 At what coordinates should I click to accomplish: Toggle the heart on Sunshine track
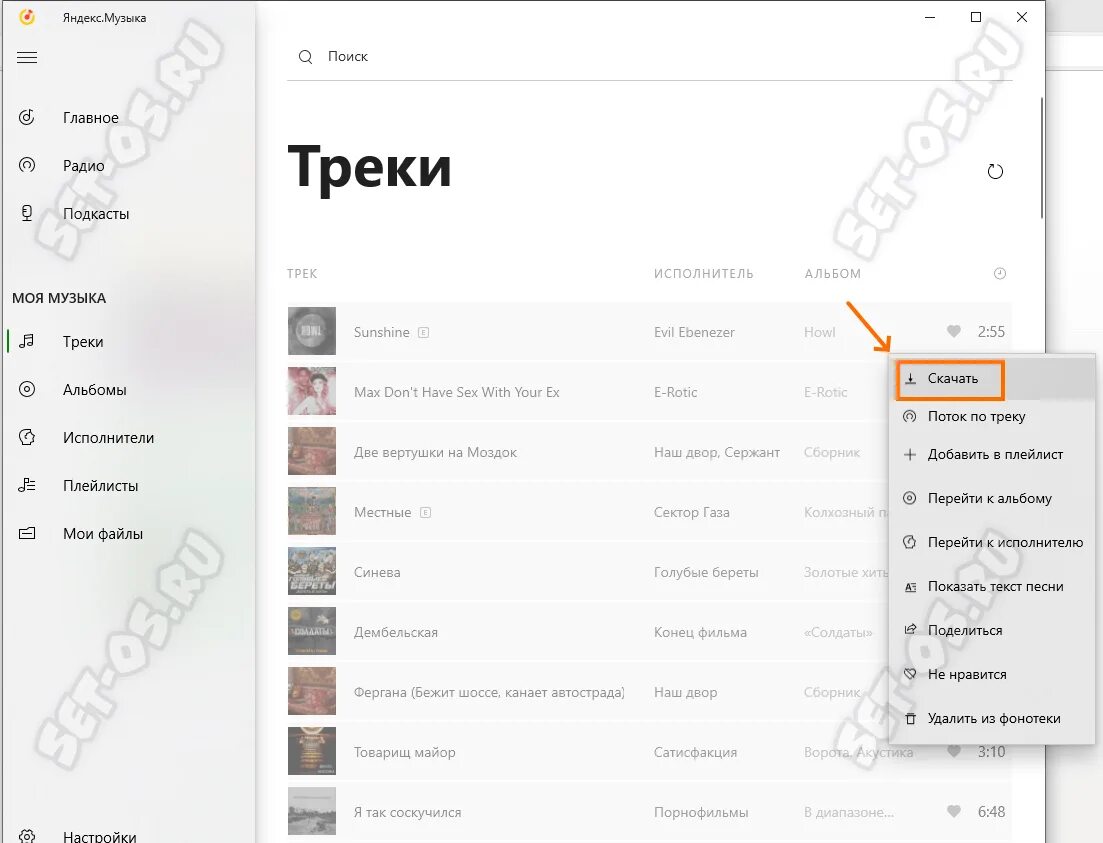point(953,331)
